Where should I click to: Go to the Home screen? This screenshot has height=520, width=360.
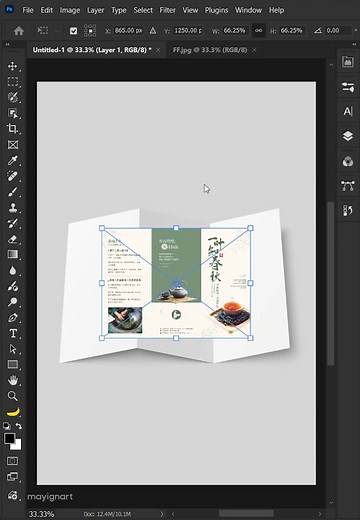coord(19,31)
